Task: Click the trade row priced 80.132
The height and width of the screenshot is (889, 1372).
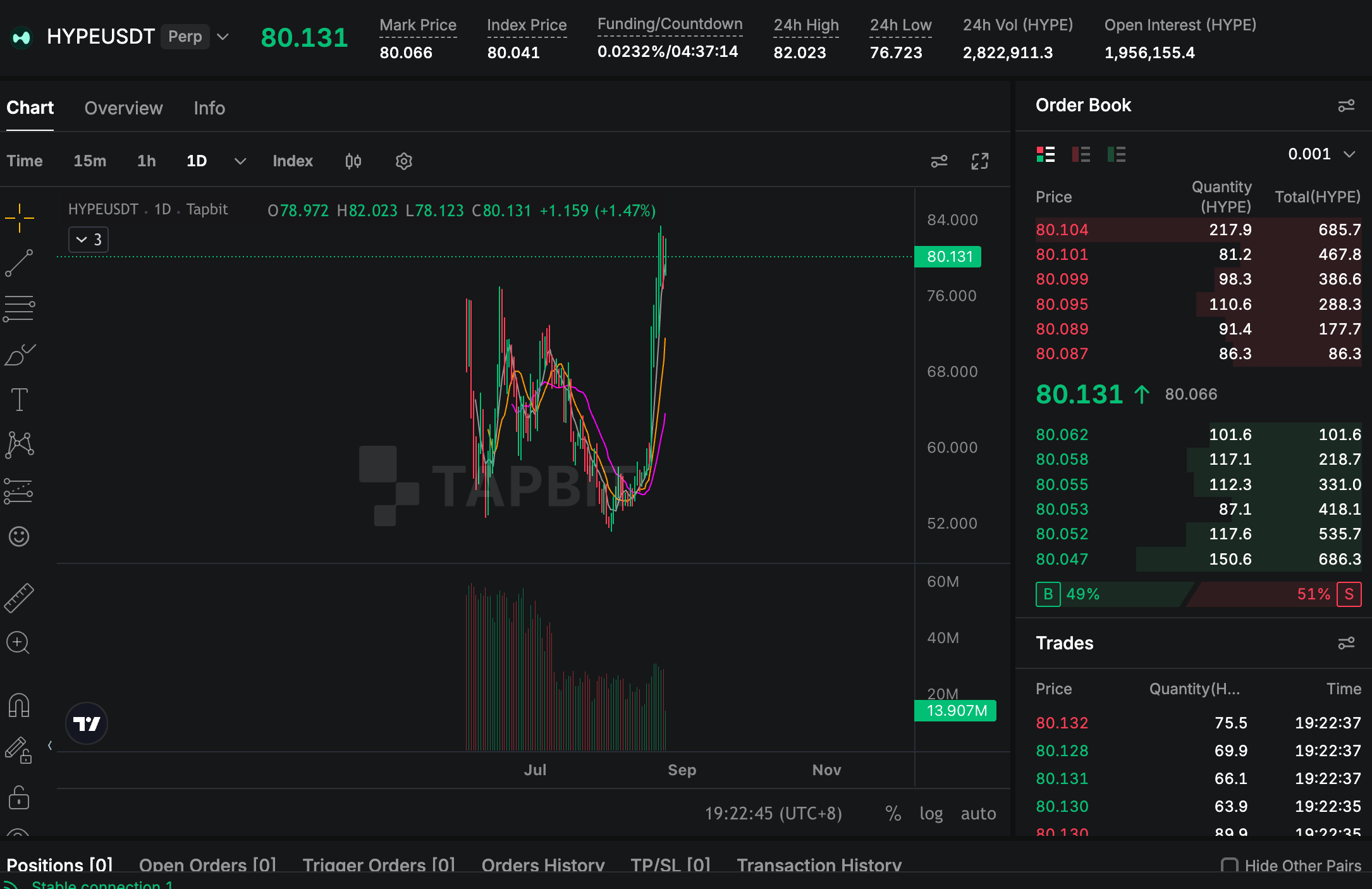Action: (1198, 723)
